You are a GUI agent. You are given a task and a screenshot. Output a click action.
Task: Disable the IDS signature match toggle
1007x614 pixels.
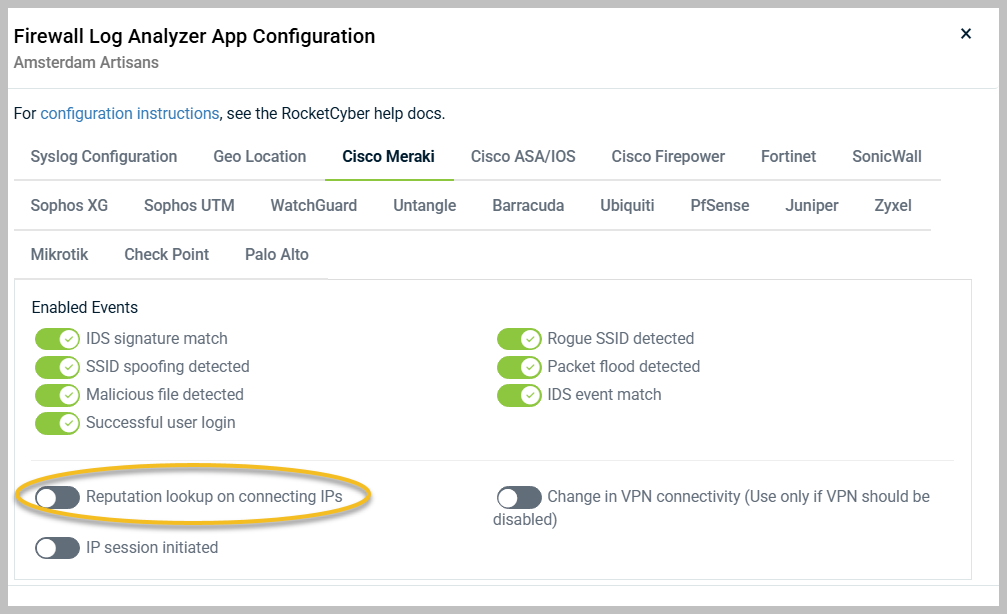coord(57,338)
